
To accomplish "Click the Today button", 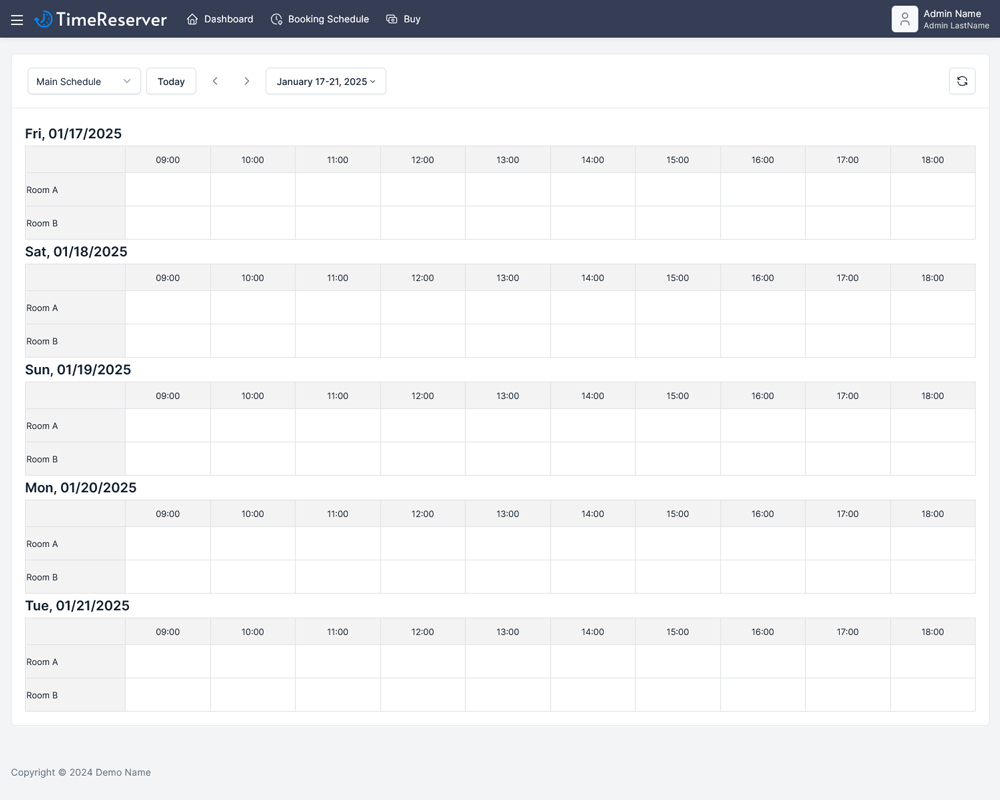I will 171,81.
